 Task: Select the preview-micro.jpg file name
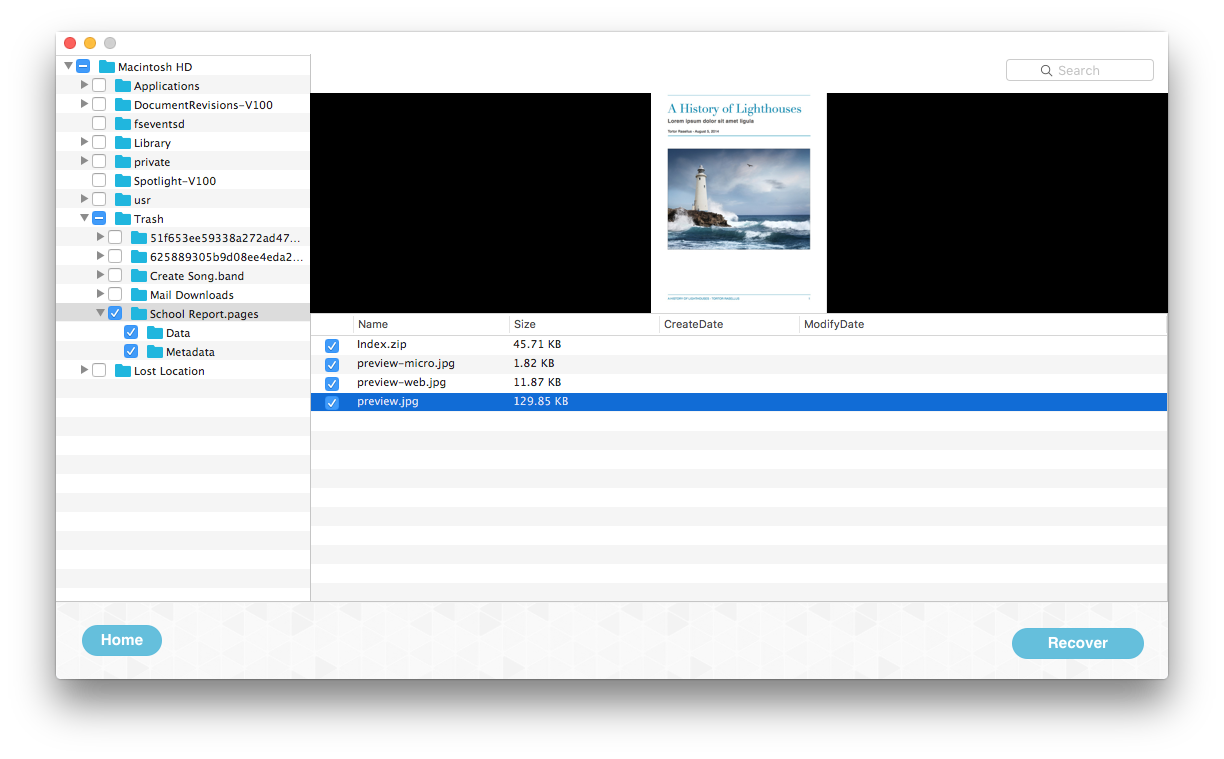click(x=406, y=364)
